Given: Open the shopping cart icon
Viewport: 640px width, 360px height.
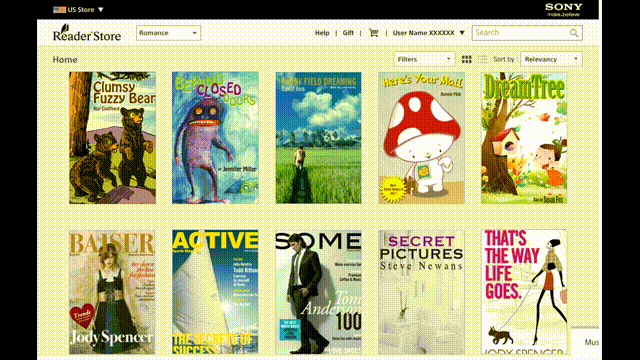Looking at the screenshot, I should [x=373, y=33].
